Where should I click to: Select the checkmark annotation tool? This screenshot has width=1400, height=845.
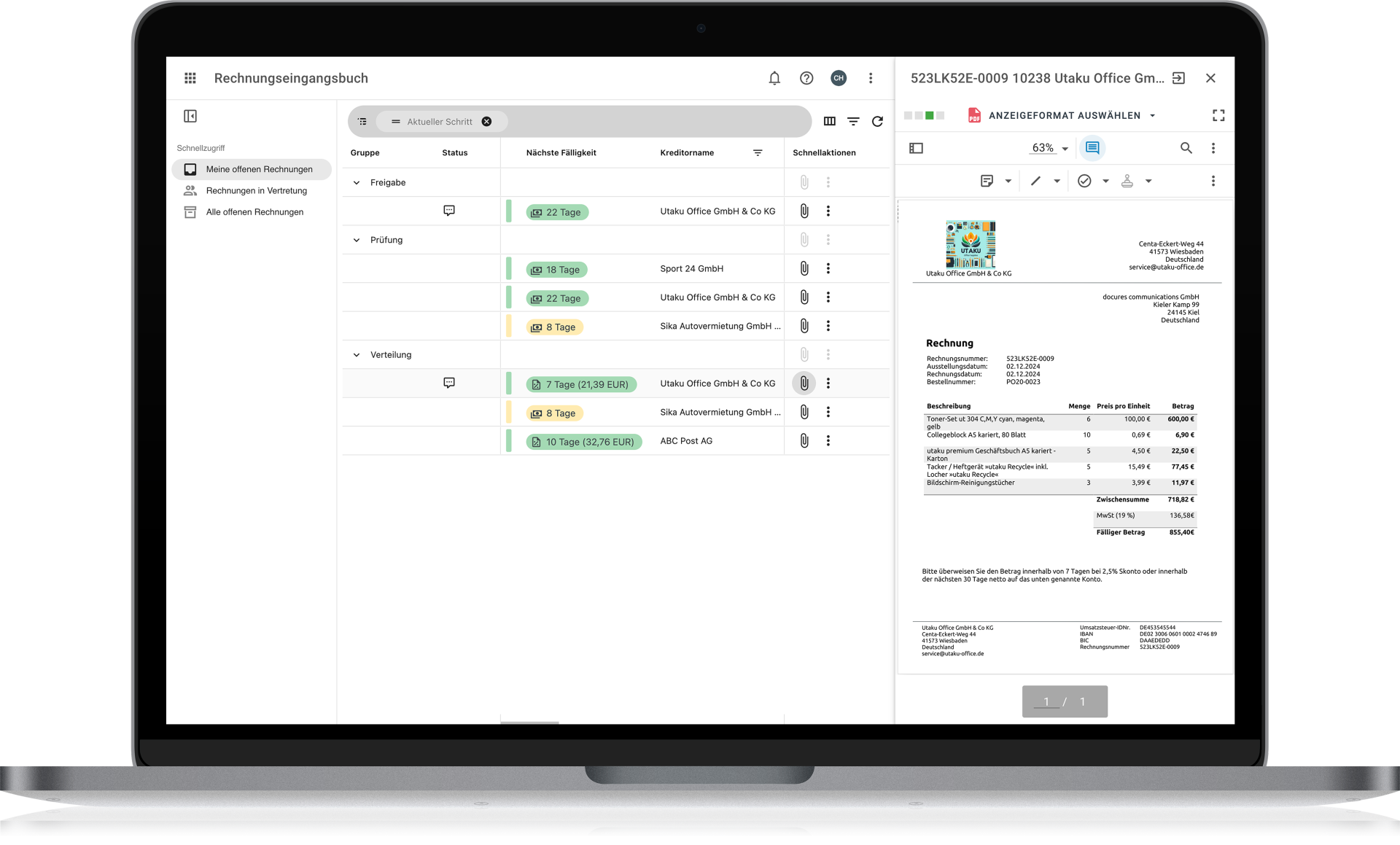[x=1085, y=180]
